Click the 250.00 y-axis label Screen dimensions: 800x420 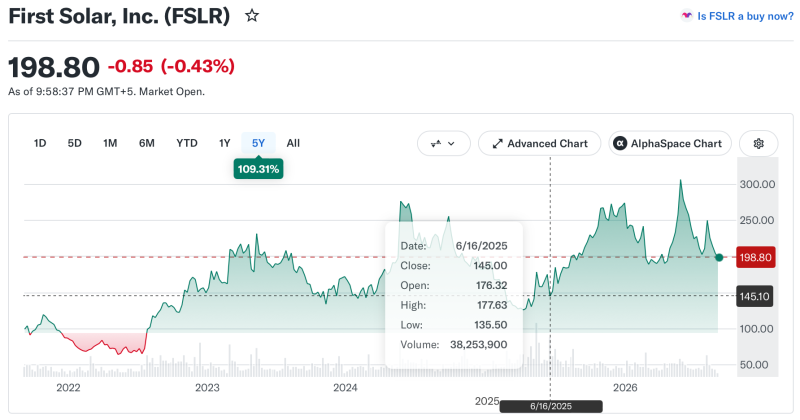click(757, 220)
